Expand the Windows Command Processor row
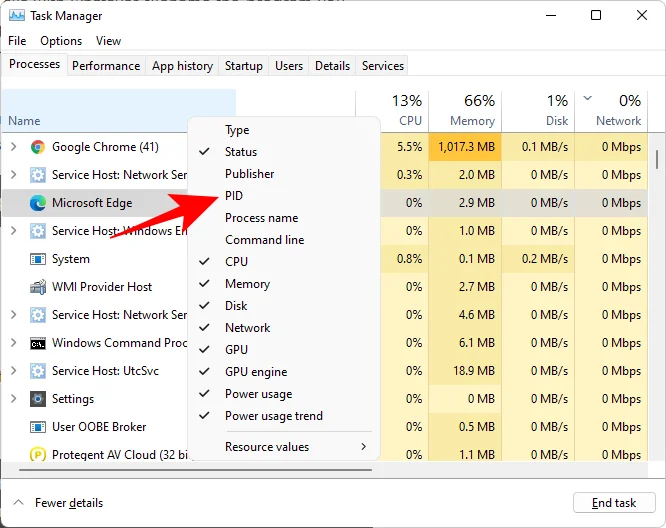Viewport: 666px width, 528px height. pyautogui.click(x=14, y=343)
